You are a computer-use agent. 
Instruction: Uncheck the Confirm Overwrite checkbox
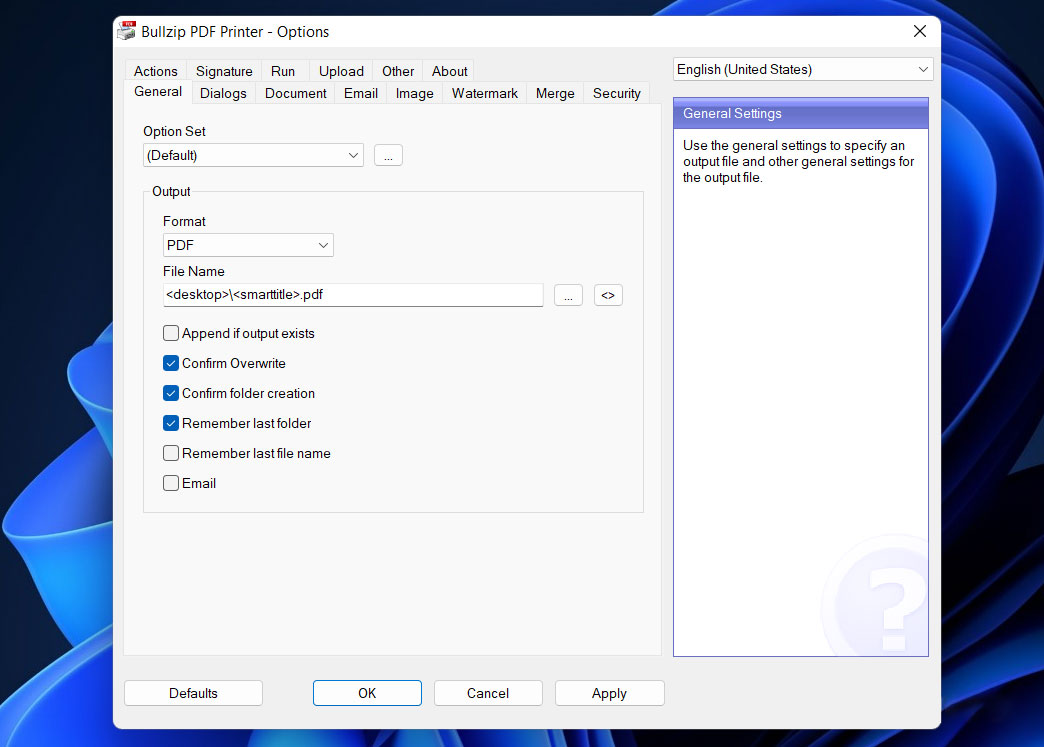[171, 363]
